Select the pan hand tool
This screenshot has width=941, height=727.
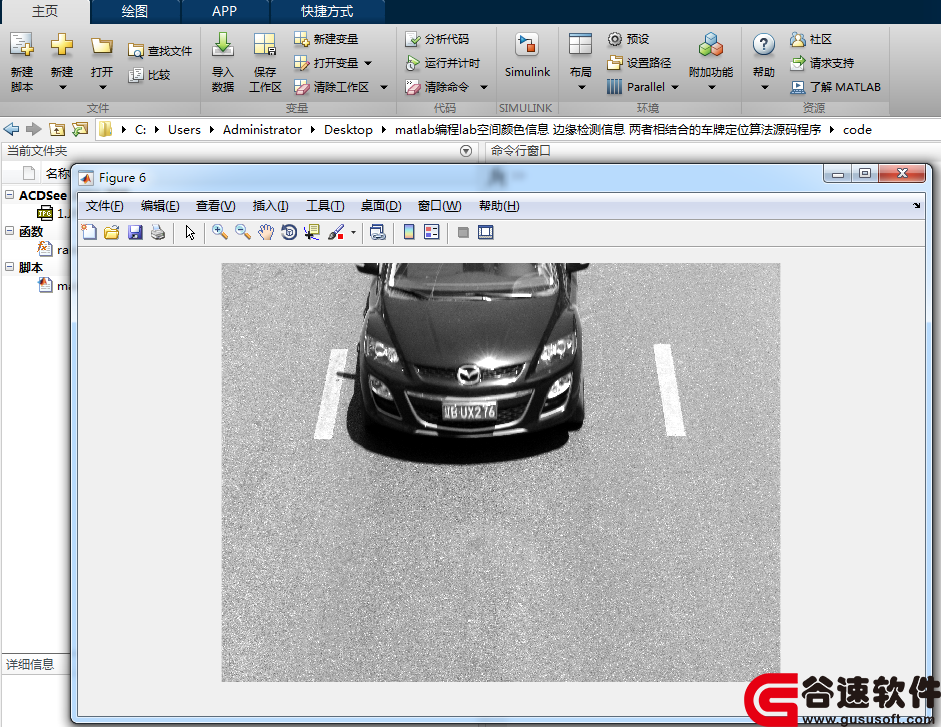[266, 232]
